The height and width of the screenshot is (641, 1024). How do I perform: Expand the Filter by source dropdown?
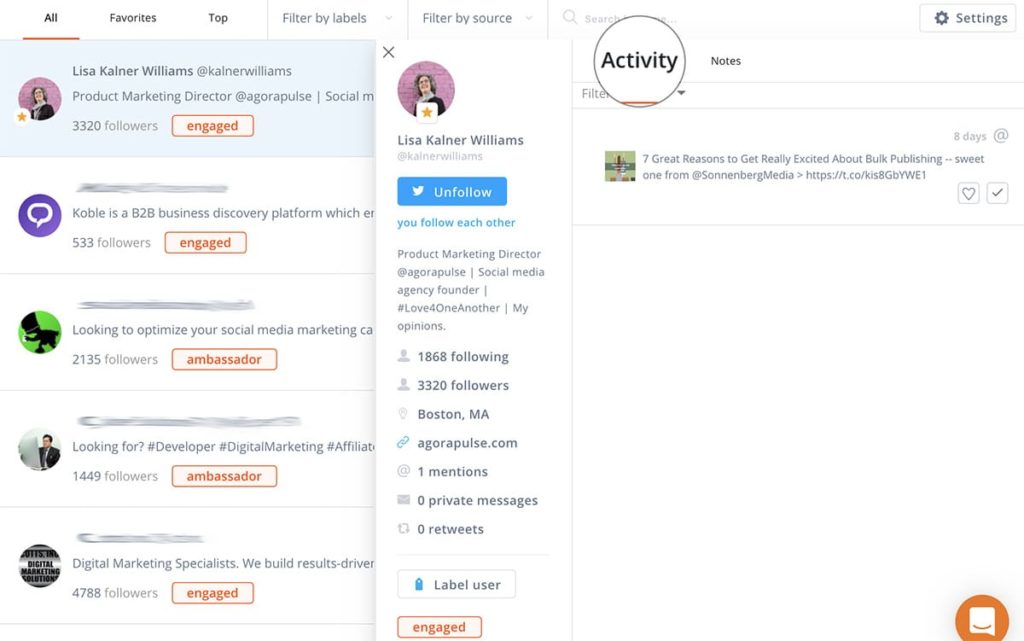tap(477, 18)
